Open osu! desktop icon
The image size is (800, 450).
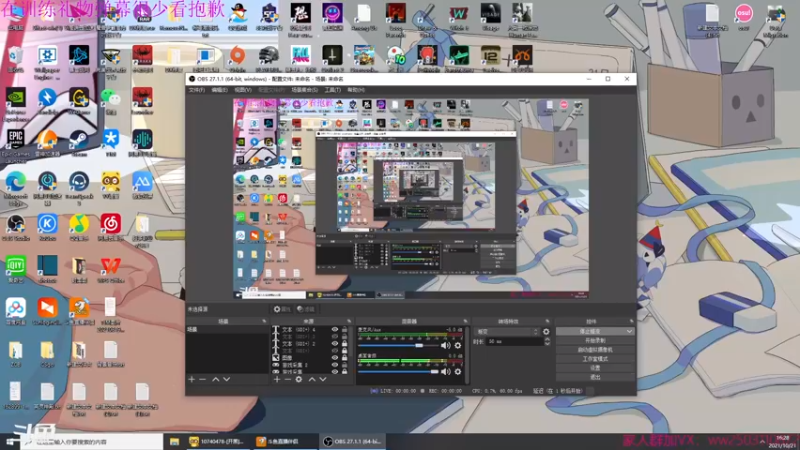pos(743,17)
